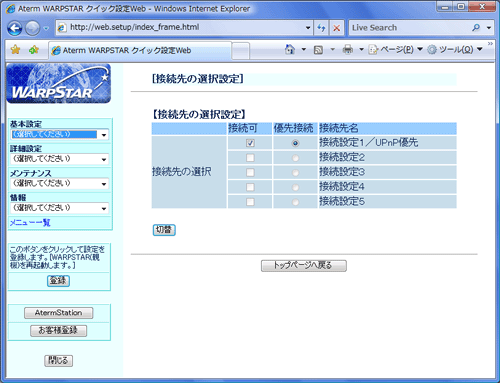Click the 接続先の選択 row label
This screenshot has height=383, width=500.
(182, 172)
